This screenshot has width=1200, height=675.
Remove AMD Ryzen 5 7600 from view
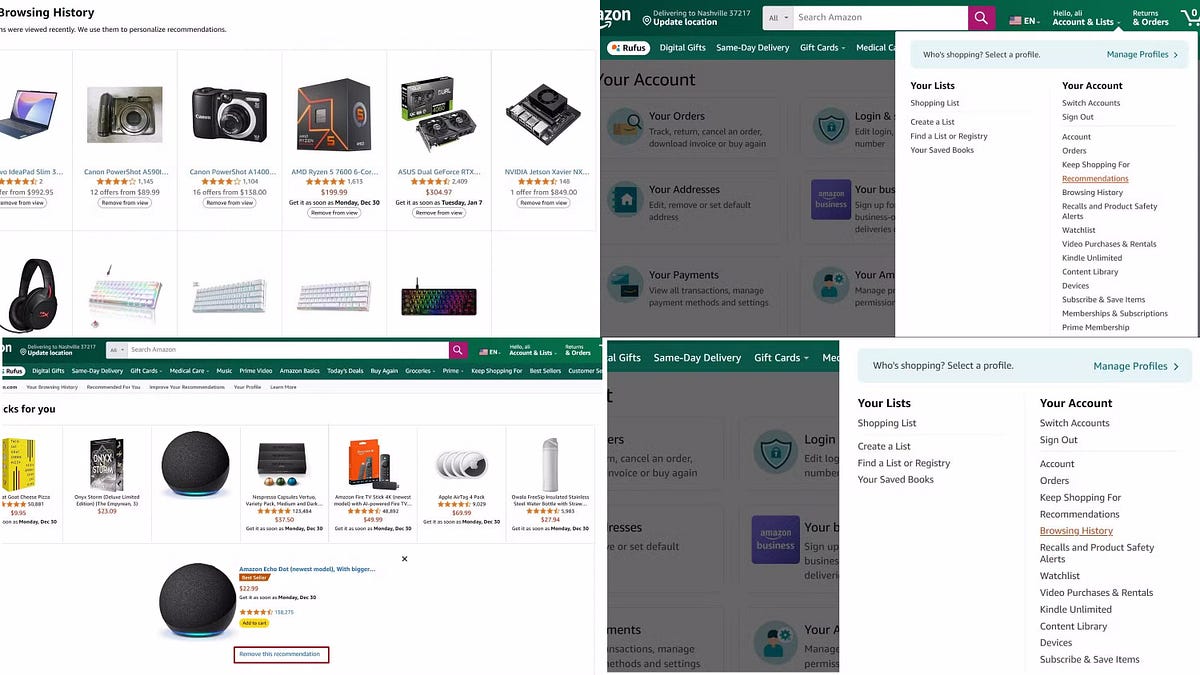pos(334,213)
